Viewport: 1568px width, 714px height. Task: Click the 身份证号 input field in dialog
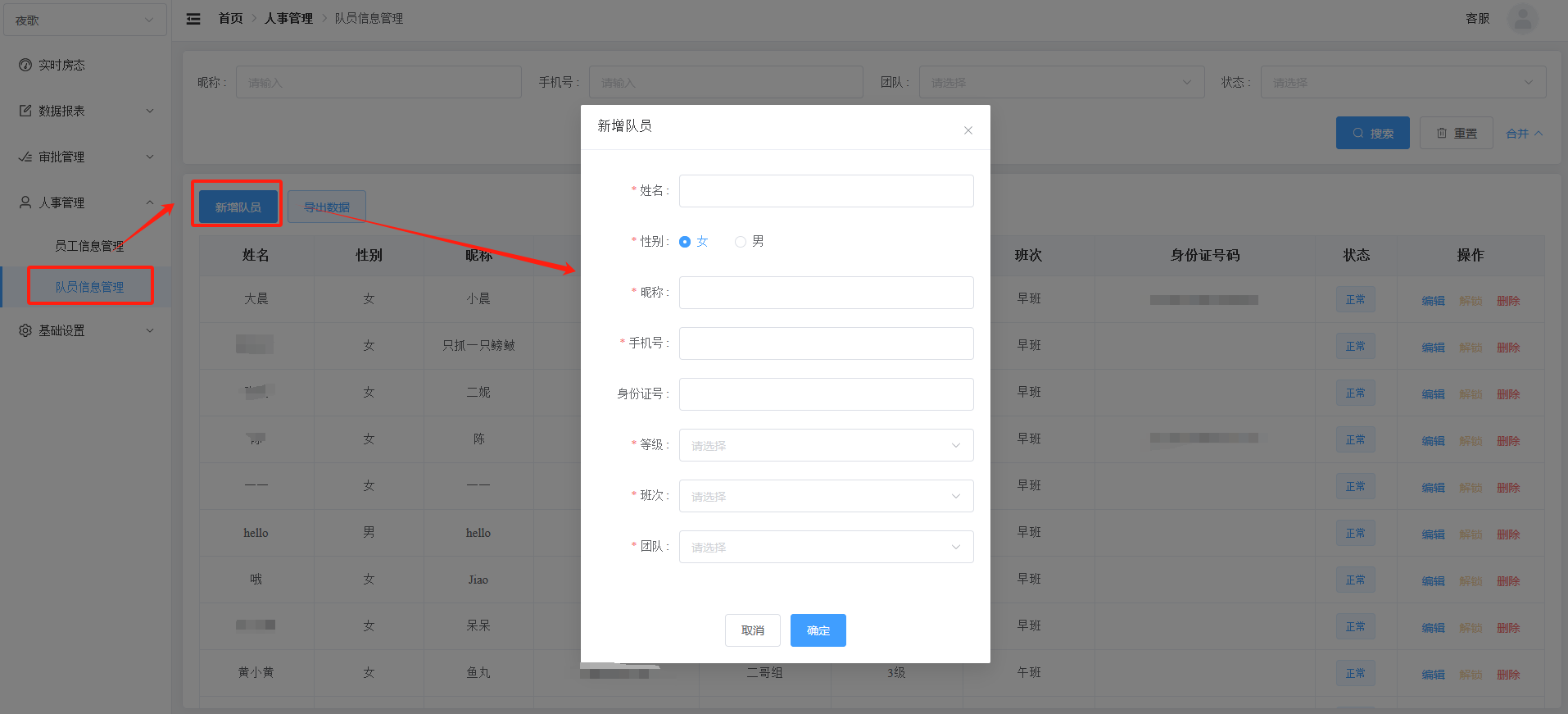pyautogui.click(x=826, y=394)
